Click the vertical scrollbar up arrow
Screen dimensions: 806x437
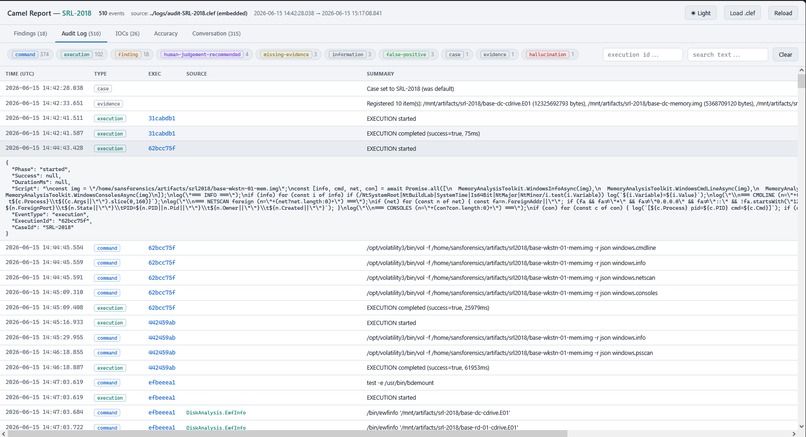(x=801, y=70)
